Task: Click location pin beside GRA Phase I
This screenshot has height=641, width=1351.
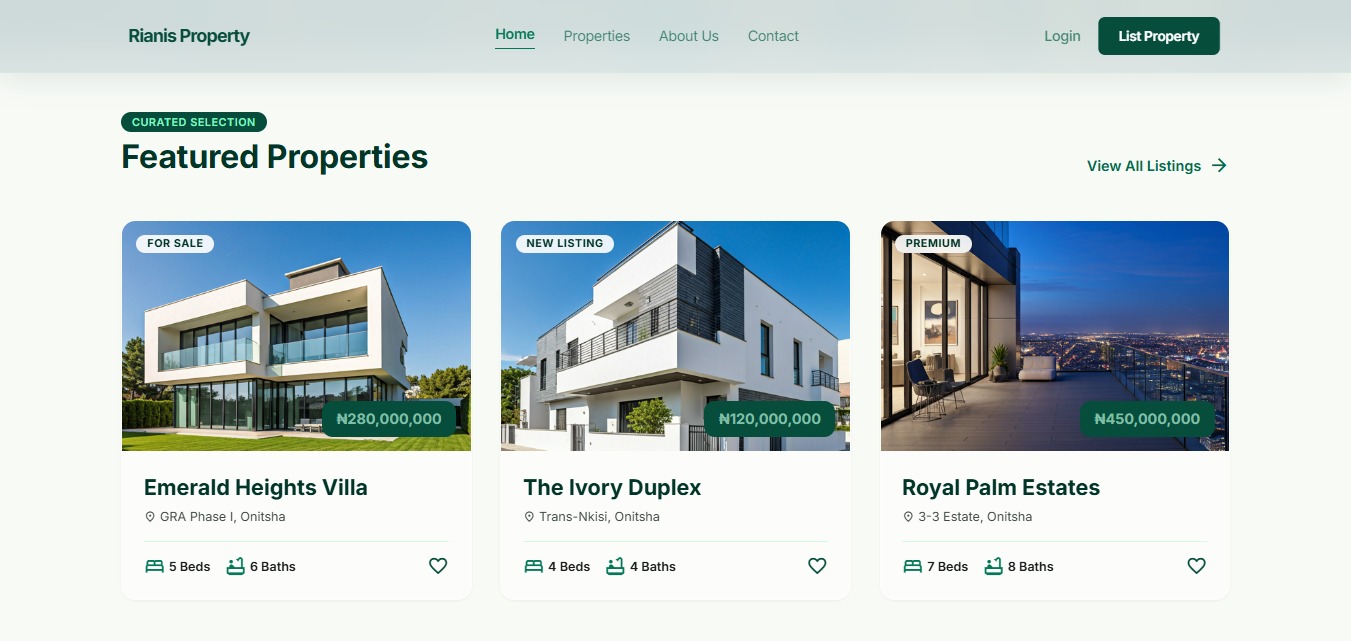Action: pos(150,517)
